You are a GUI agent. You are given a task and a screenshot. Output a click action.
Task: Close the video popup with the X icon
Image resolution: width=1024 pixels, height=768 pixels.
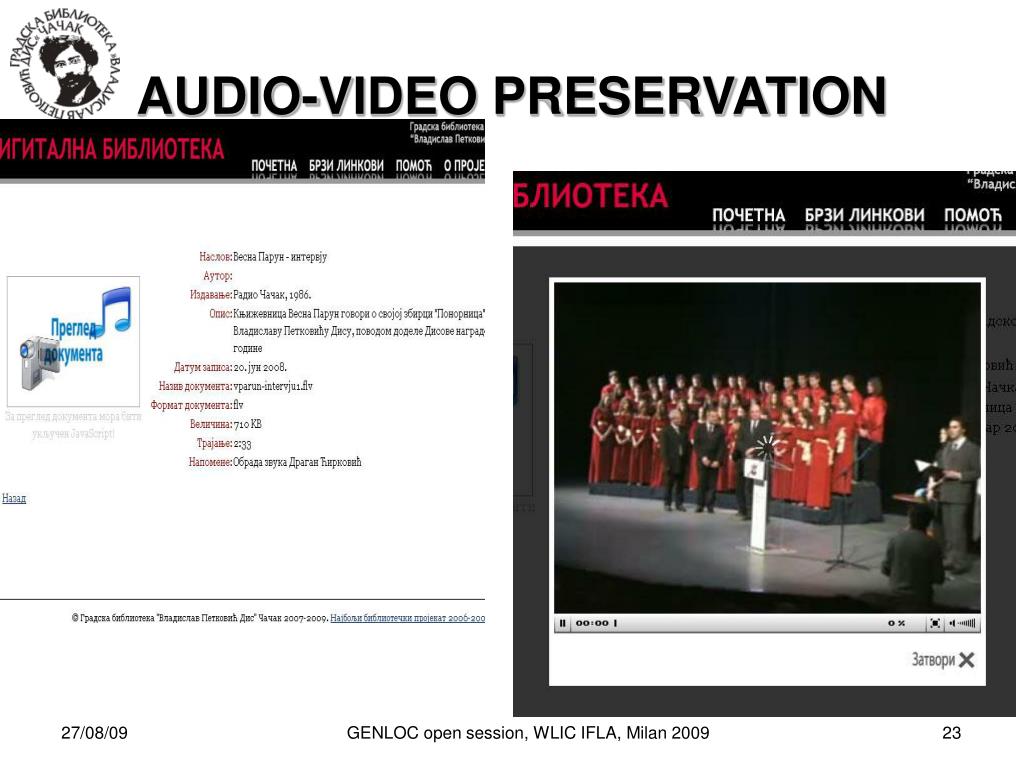967,660
